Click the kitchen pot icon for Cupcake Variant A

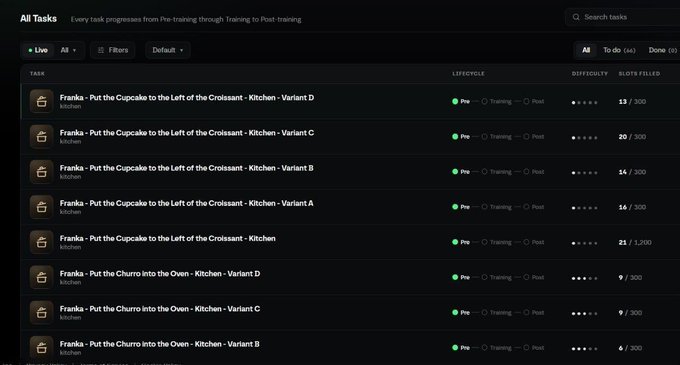42,207
